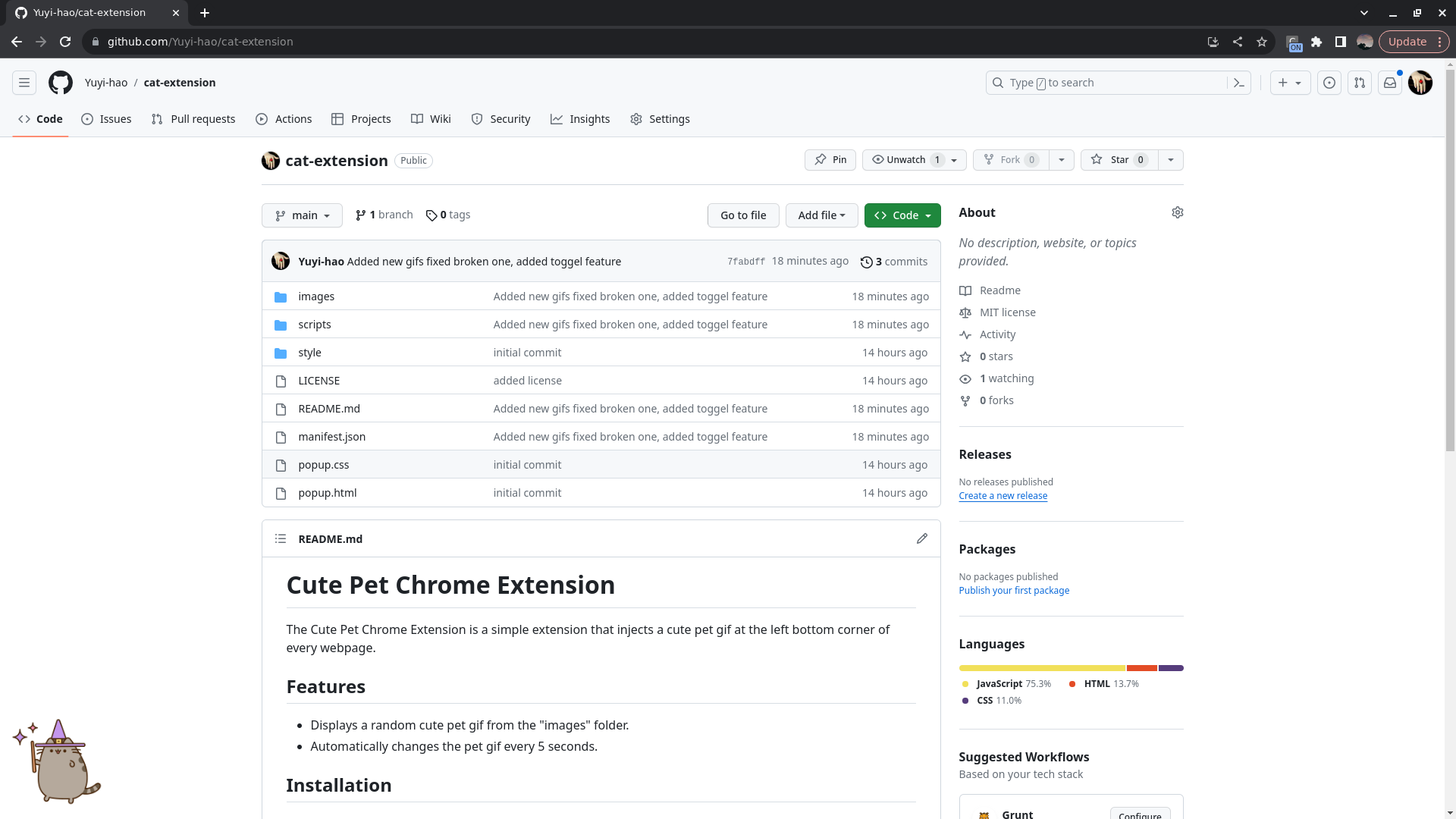Click the browser address bar URL

pyautogui.click(x=200, y=42)
